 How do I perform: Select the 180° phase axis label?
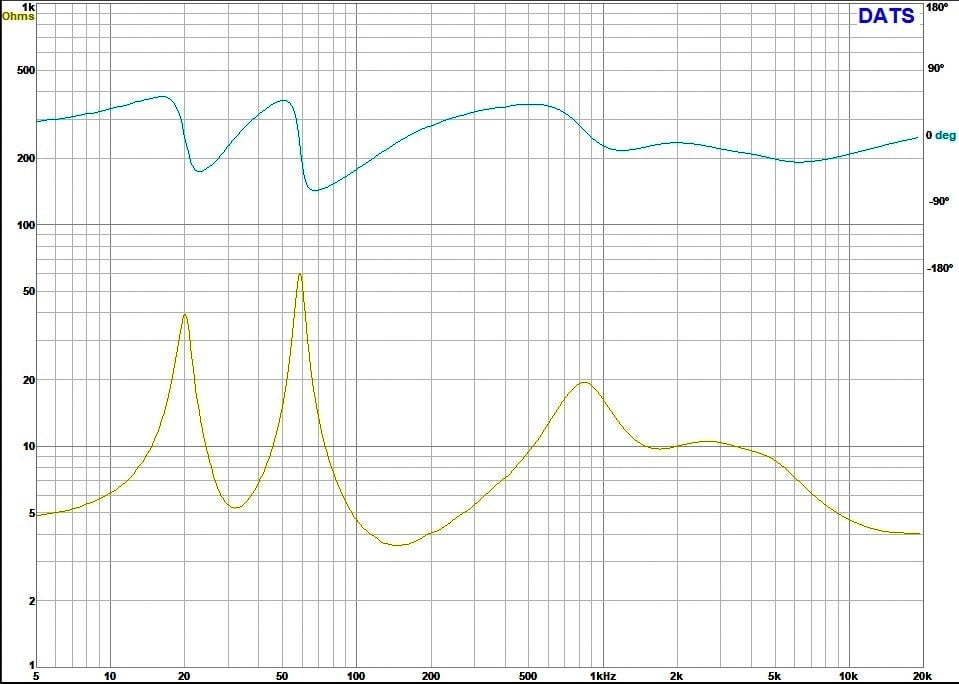point(936,7)
